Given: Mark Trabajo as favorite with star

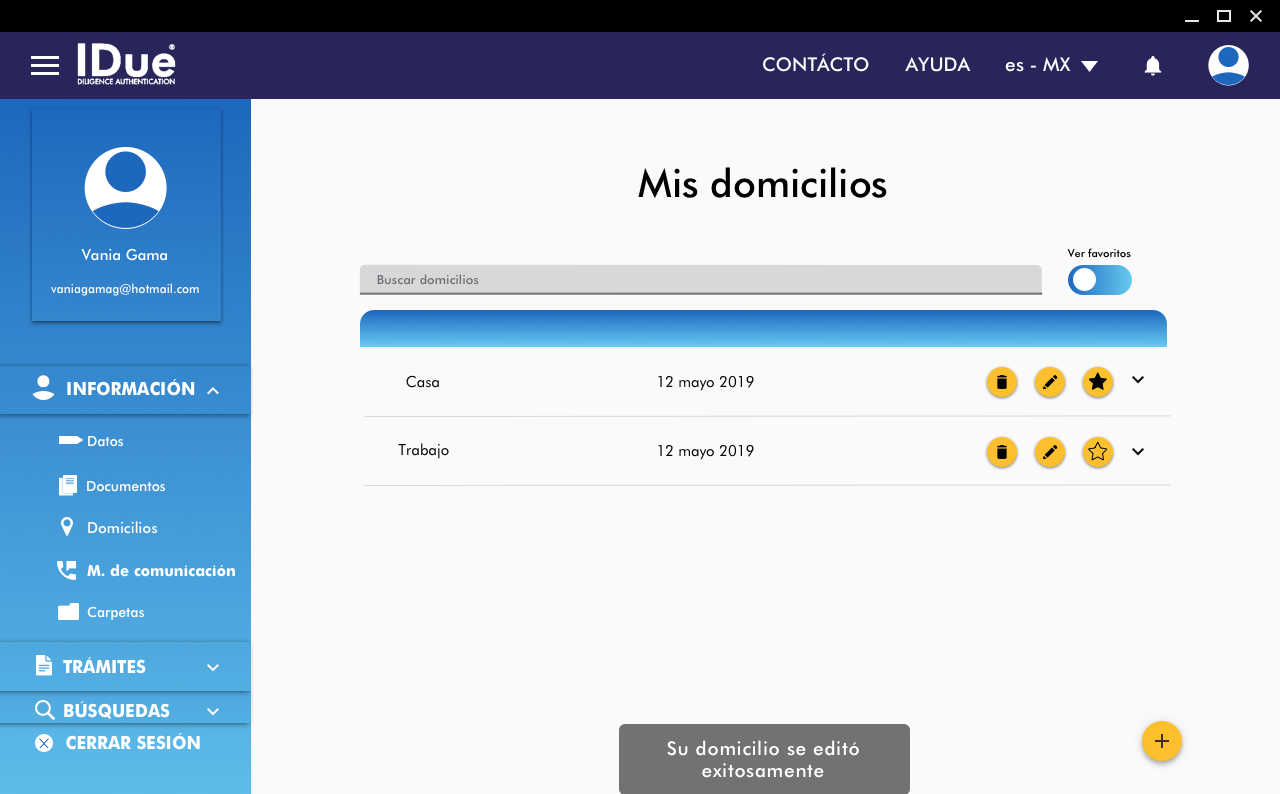Looking at the screenshot, I should coord(1097,452).
